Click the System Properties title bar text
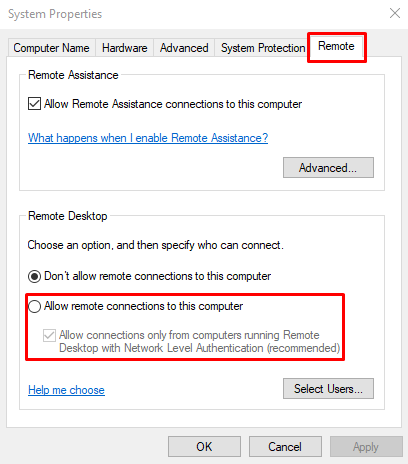This screenshot has width=408, height=464. (55, 14)
